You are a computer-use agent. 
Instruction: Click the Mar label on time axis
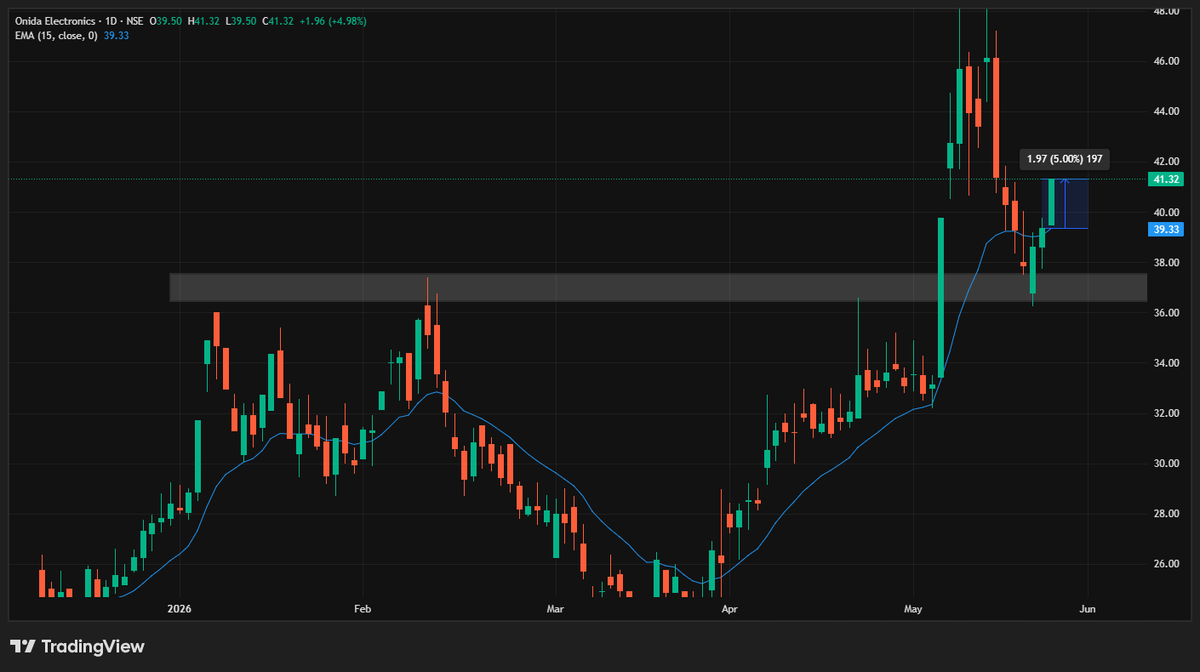coord(555,608)
